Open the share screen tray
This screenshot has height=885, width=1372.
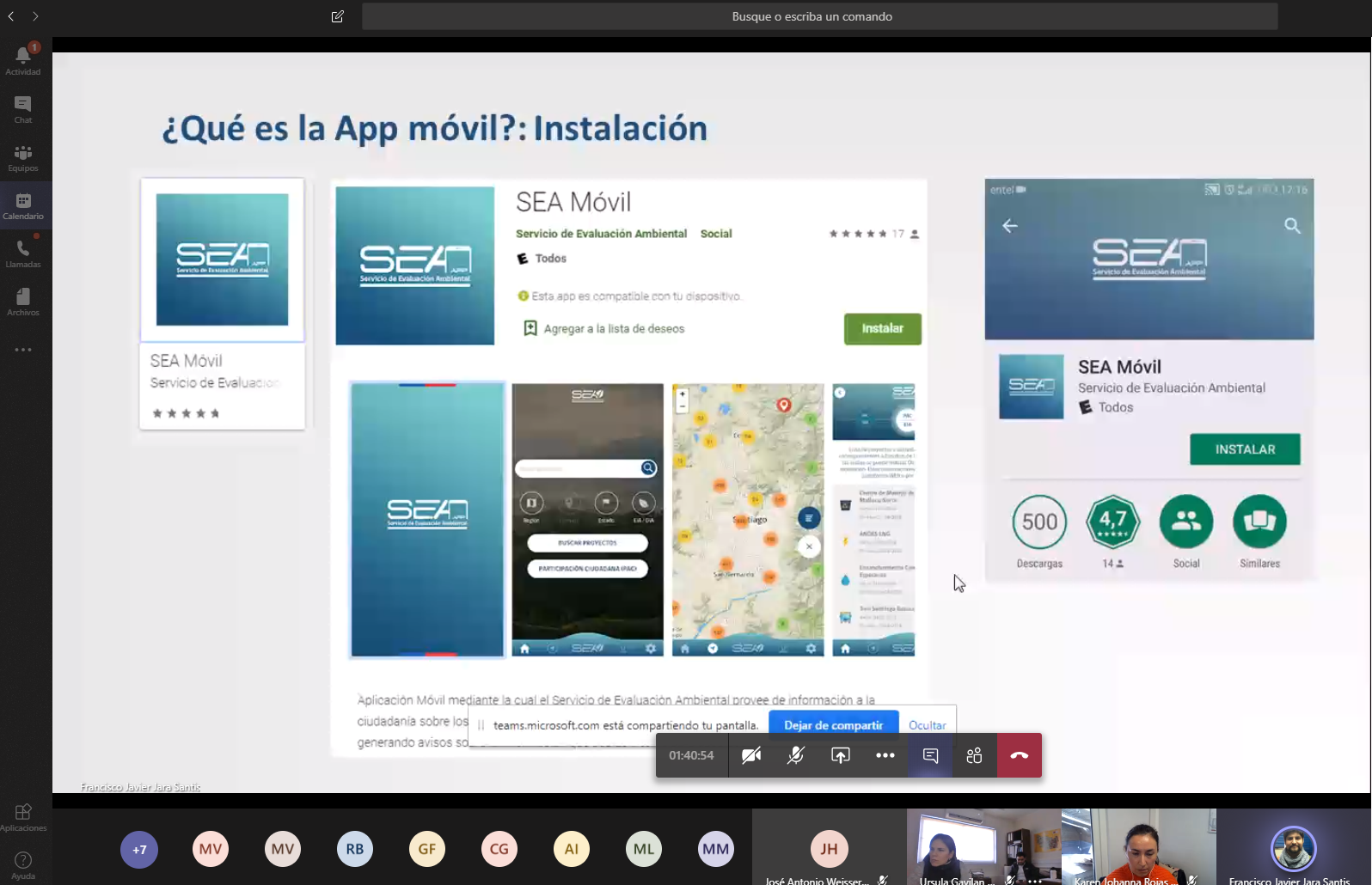841,755
